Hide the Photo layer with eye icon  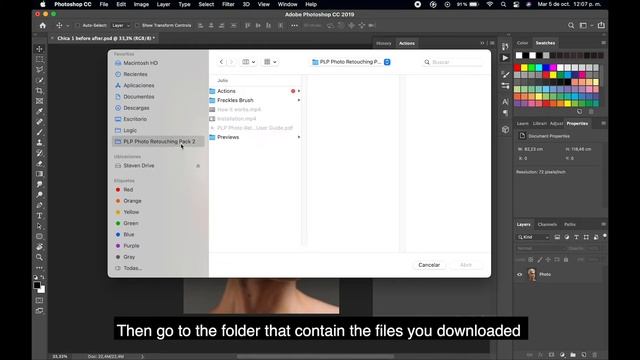point(520,275)
